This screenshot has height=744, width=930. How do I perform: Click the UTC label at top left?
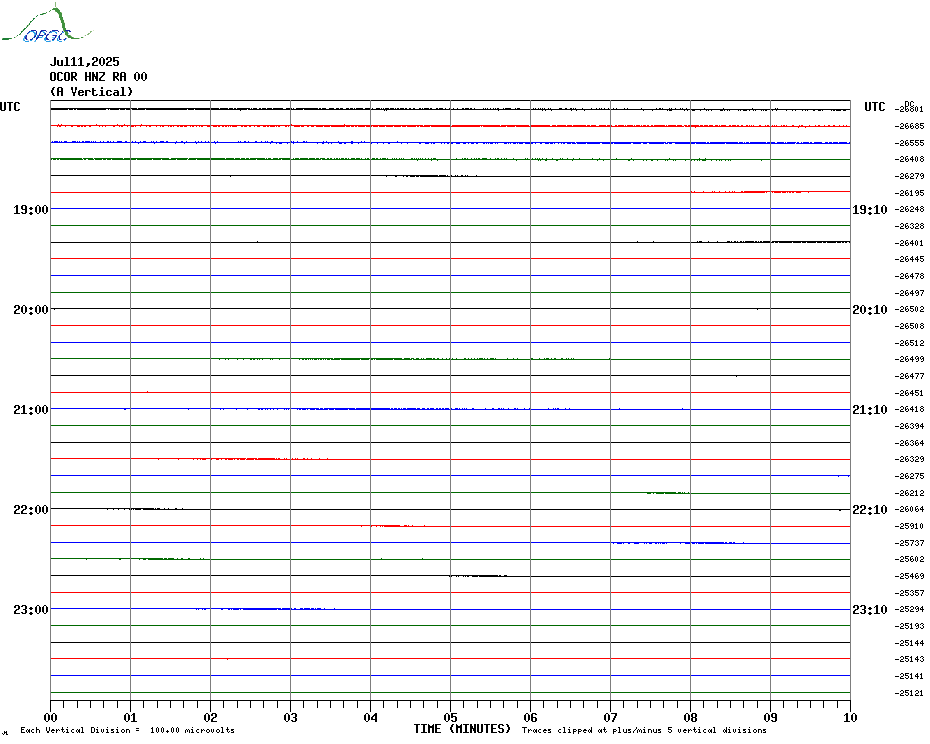point(10,107)
